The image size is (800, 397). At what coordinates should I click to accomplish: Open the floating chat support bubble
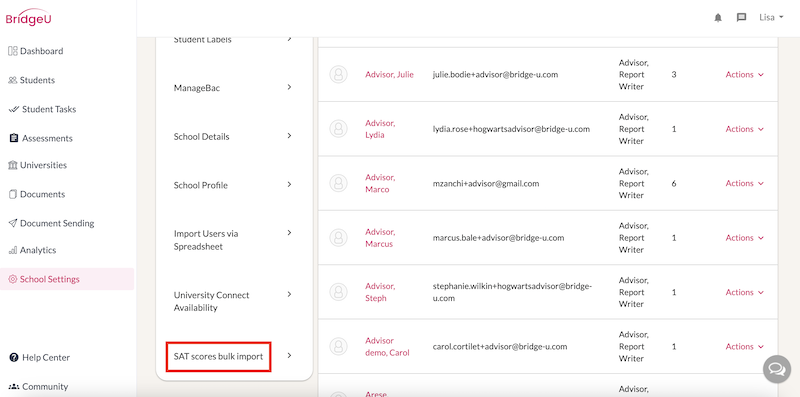click(x=777, y=369)
